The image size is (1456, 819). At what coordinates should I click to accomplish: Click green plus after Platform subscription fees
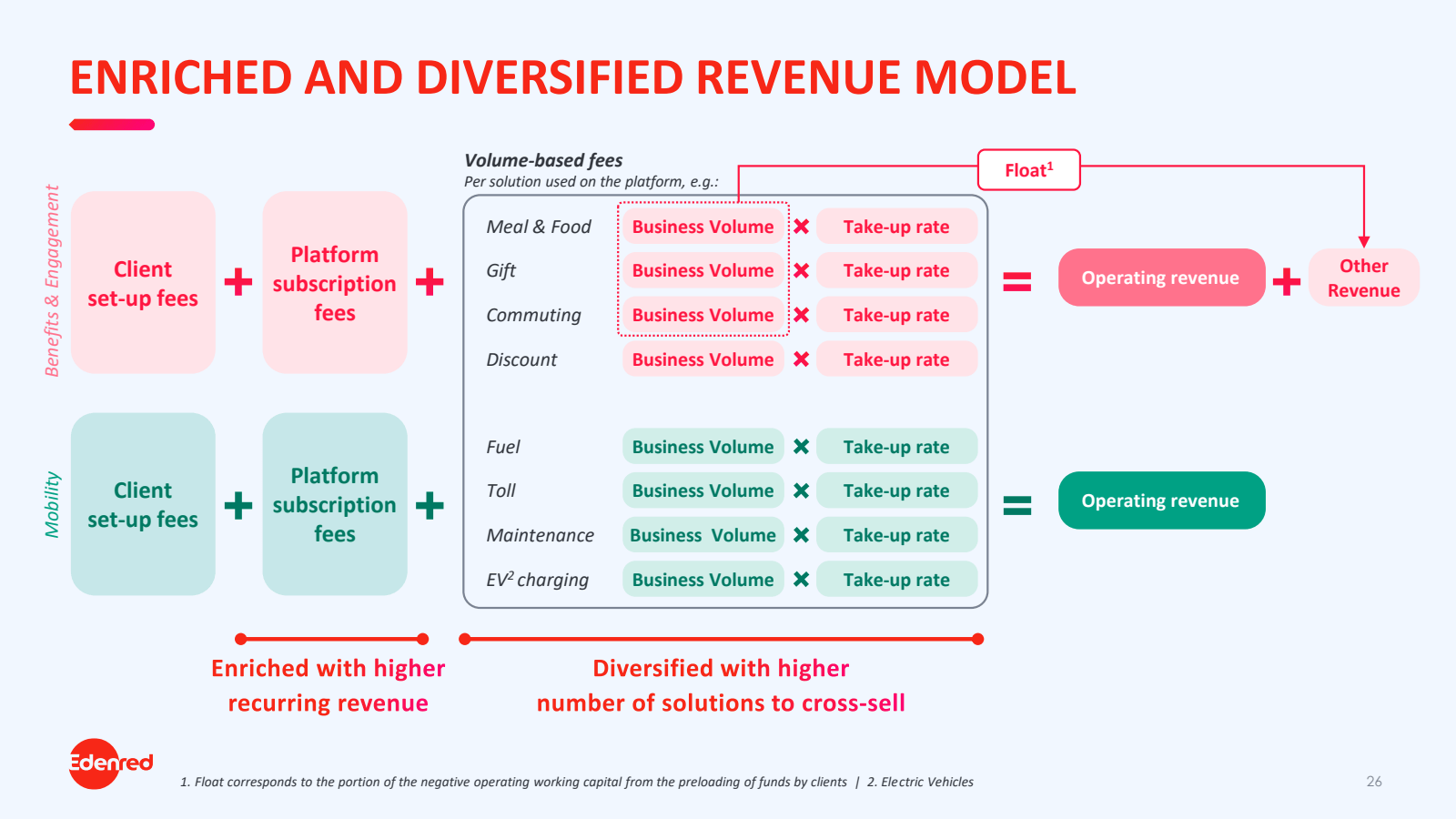[x=430, y=505]
